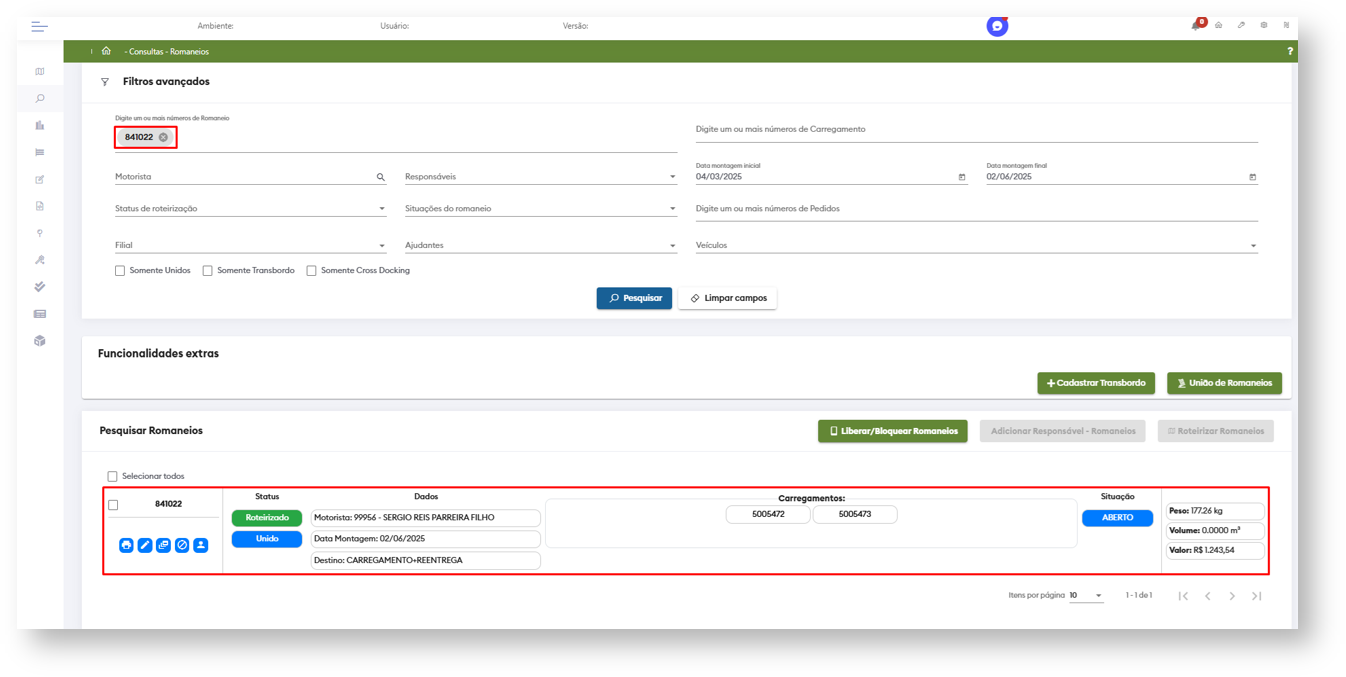Screen dimensions: 1346x677
Task: Remove the 841022 chip from Romaneio filter
Action: (x=163, y=138)
